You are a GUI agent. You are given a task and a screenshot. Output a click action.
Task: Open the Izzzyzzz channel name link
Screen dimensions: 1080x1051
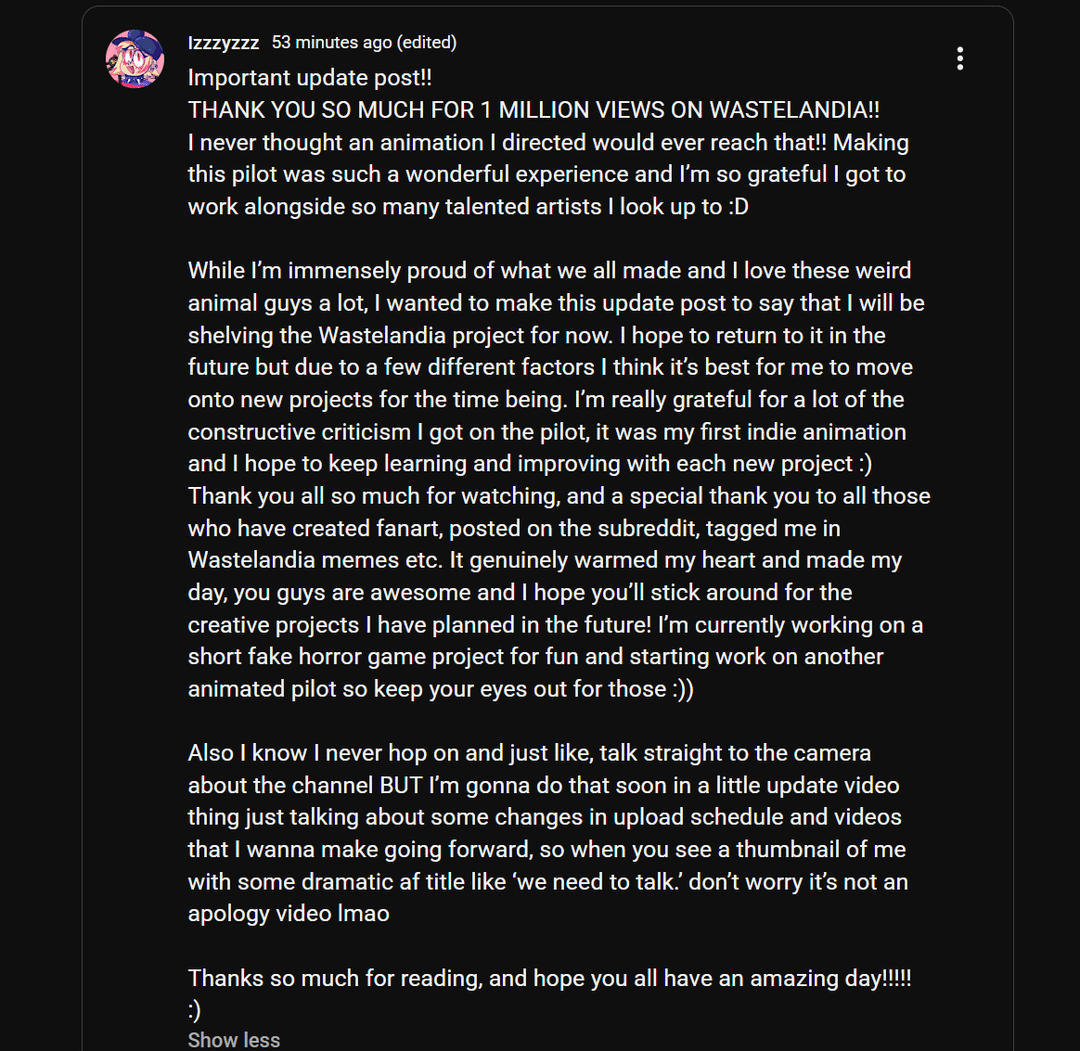coord(223,43)
